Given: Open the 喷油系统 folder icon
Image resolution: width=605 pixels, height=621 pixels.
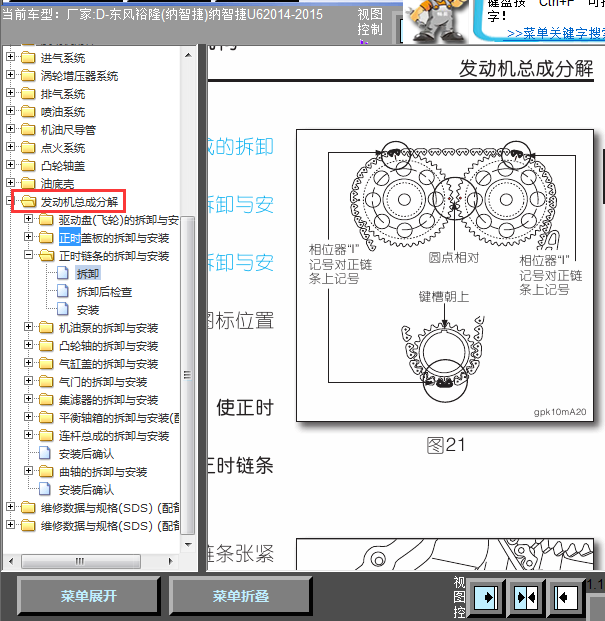Looking at the screenshot, I should tap(28, 112).
